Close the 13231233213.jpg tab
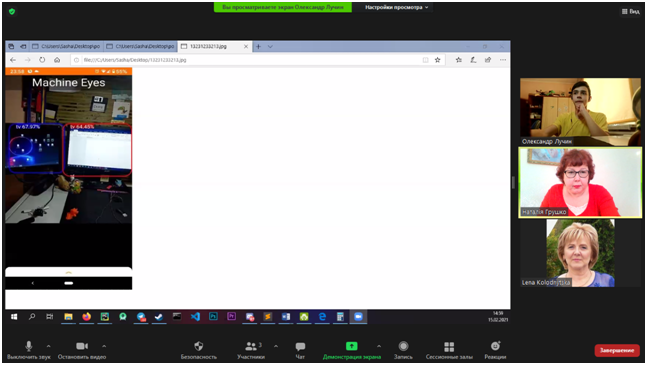Image resolution: width=647 pixels, height=365 pixels. (x=246, y=46)
